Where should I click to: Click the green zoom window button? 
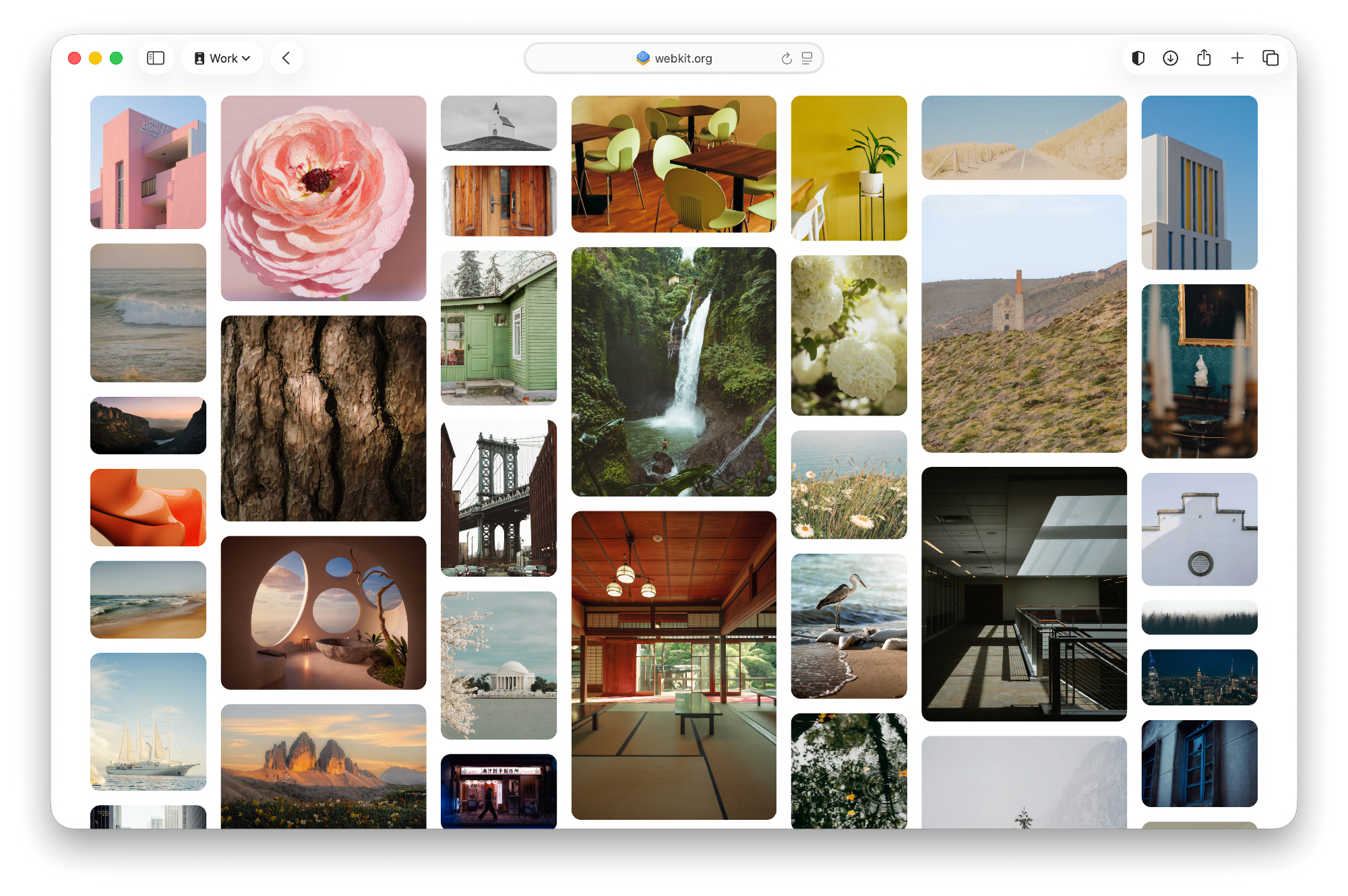115,58
